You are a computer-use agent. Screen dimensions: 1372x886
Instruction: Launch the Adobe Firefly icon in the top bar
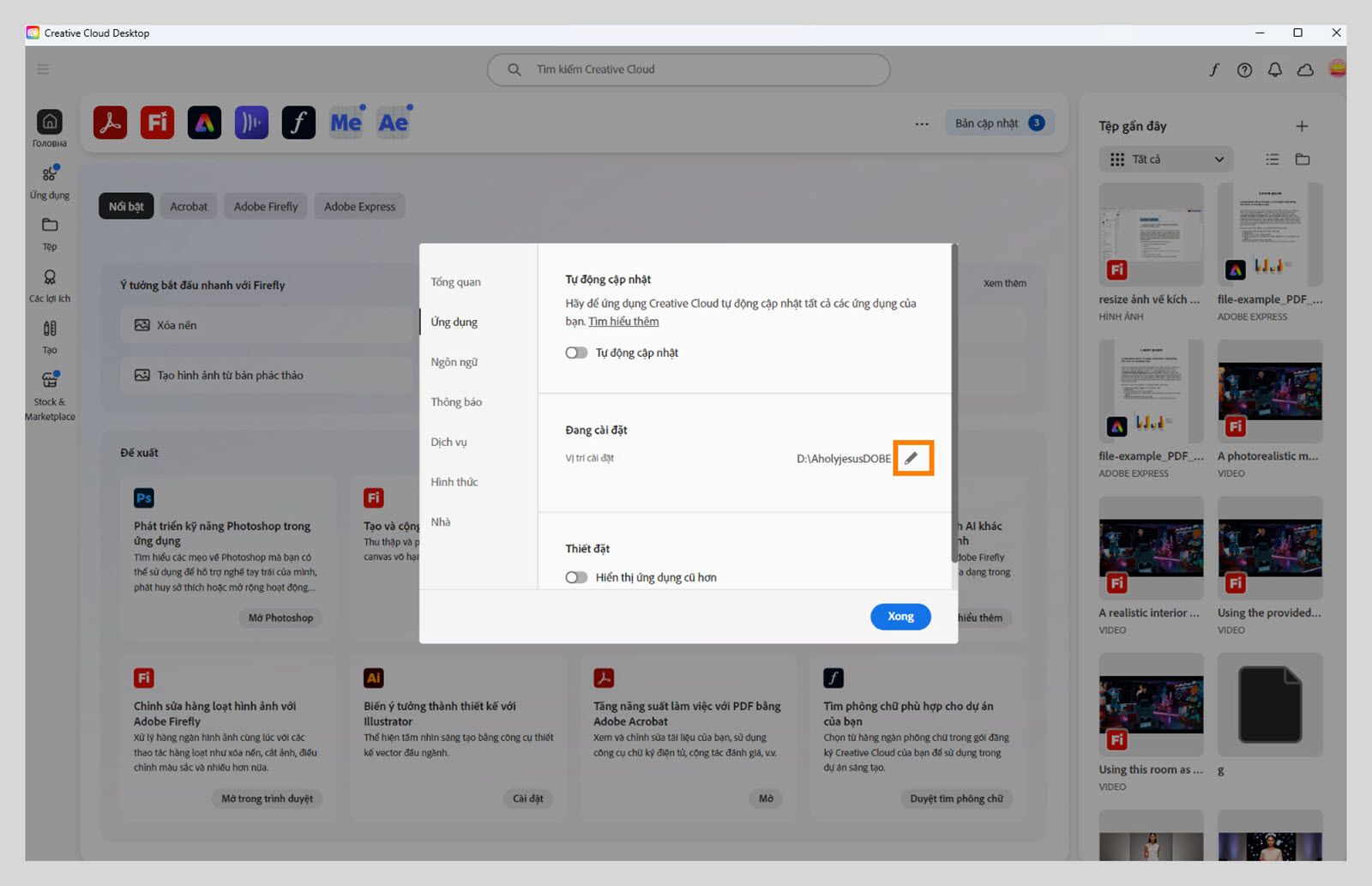[157, 123]
